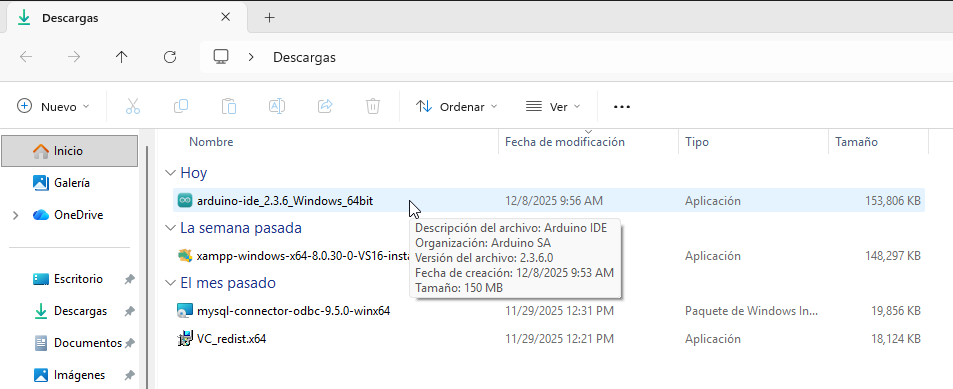This screenshot has height=389, width=953.
Task: Sort by the Nombre column header
Action: pyautogui.click(x=211, y=142)
